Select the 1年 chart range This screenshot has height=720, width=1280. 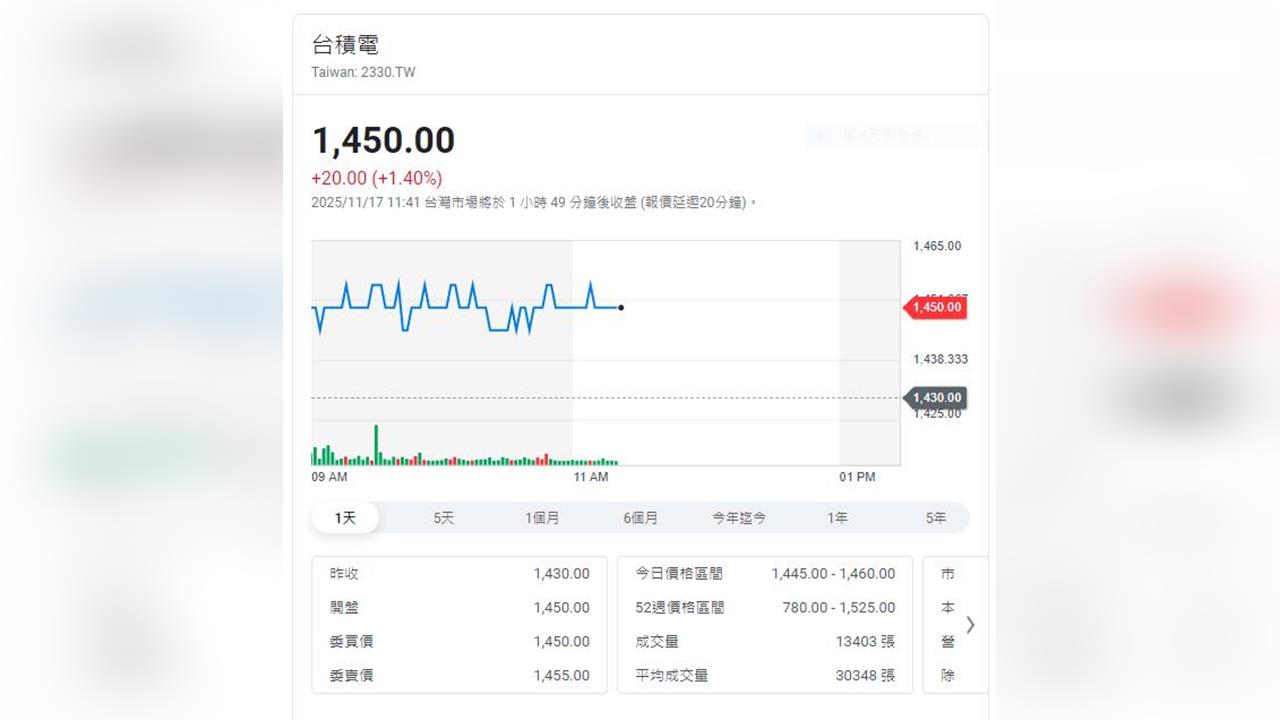pyautogui.click(x=837, y=518)
